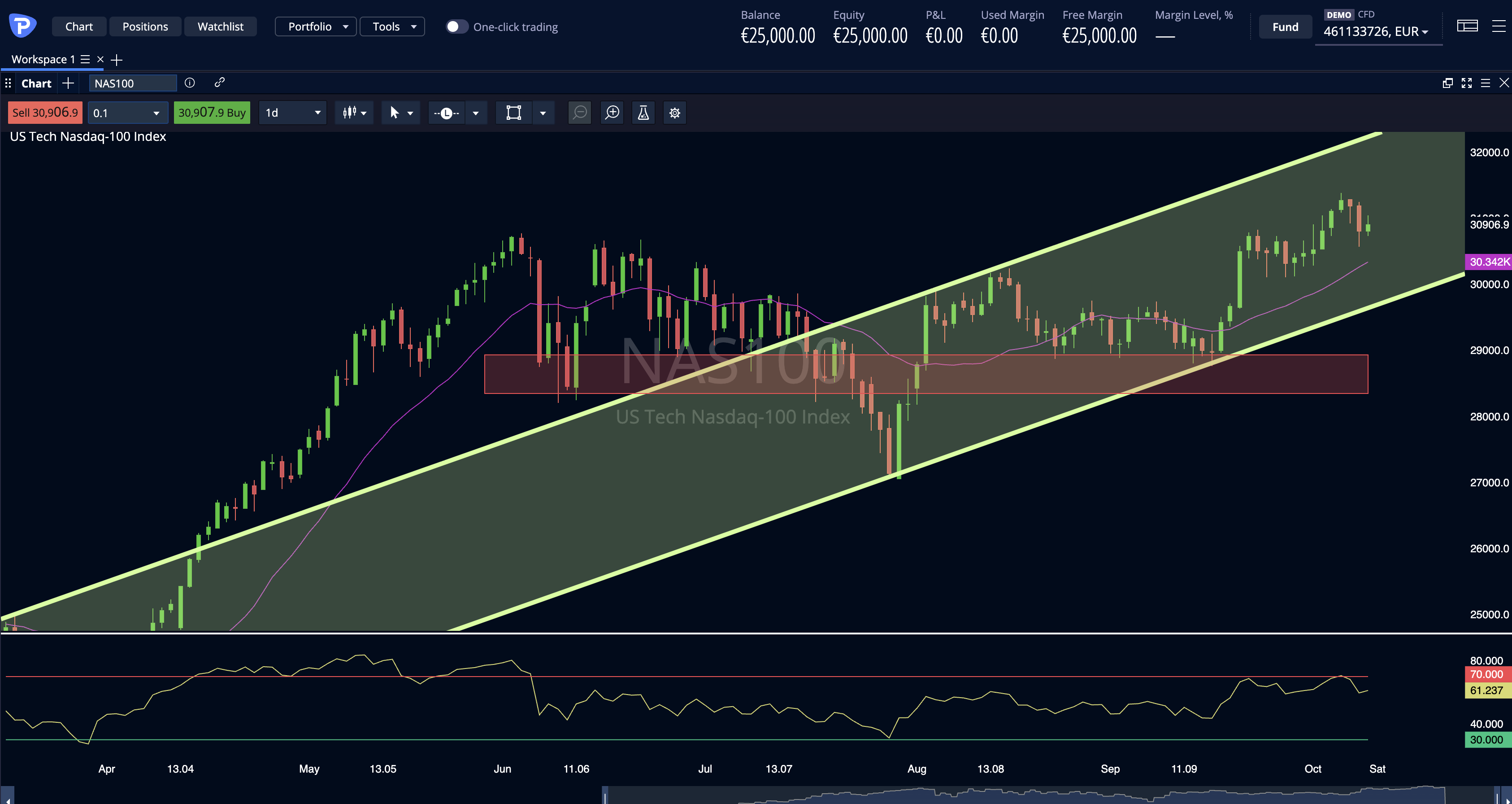
Task: Pop out the chart panel window
Action: [x=1448, y=83]
